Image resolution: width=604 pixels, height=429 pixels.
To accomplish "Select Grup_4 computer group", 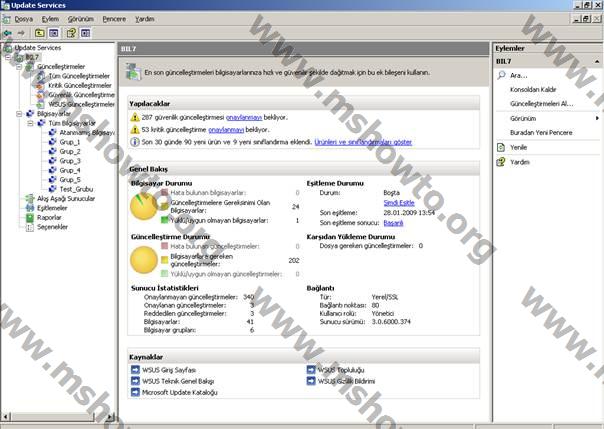I will pyautogui.click(x=70, y=170).
